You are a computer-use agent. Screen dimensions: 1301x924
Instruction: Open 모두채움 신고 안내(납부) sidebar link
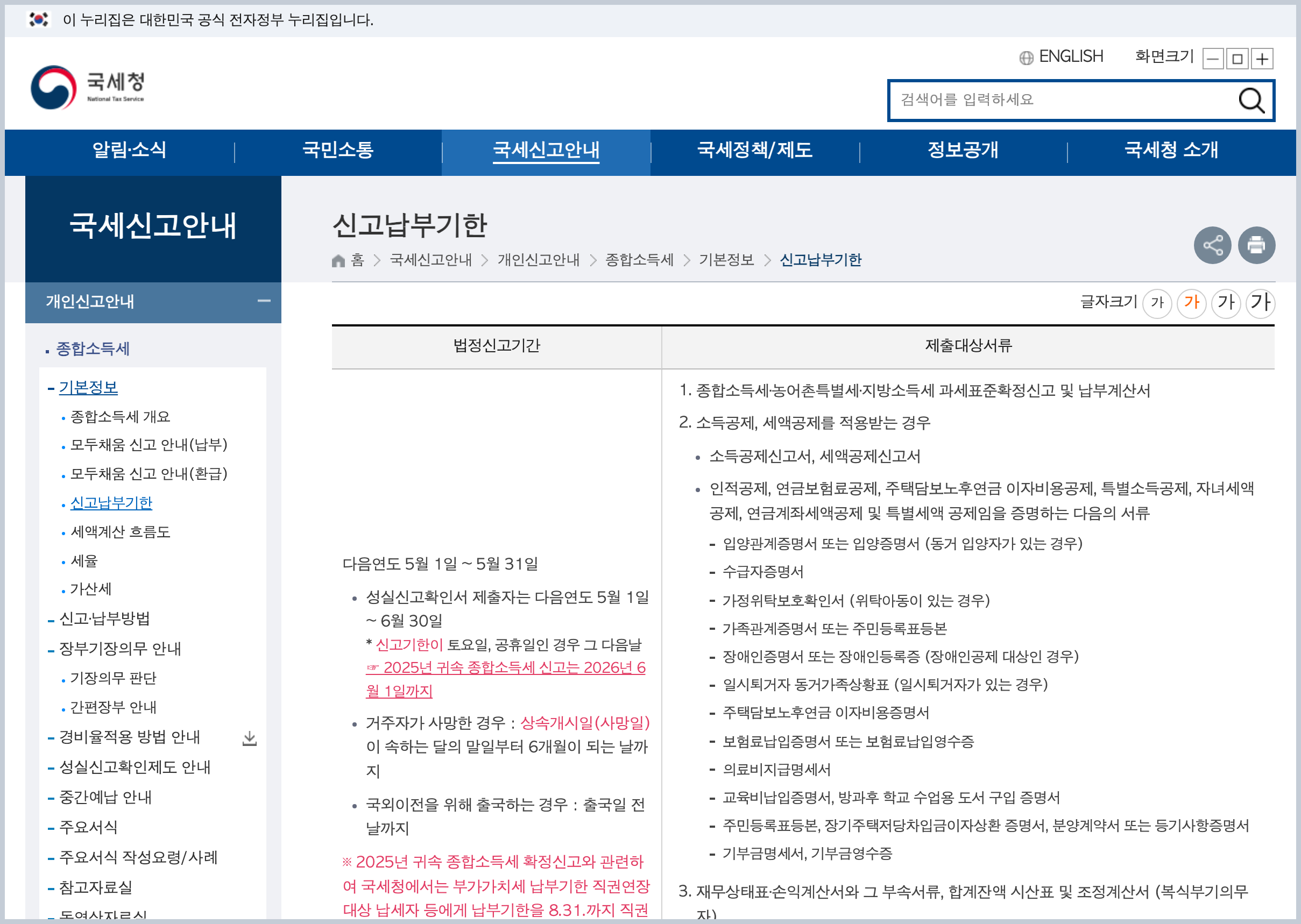(x=149, y=444)
